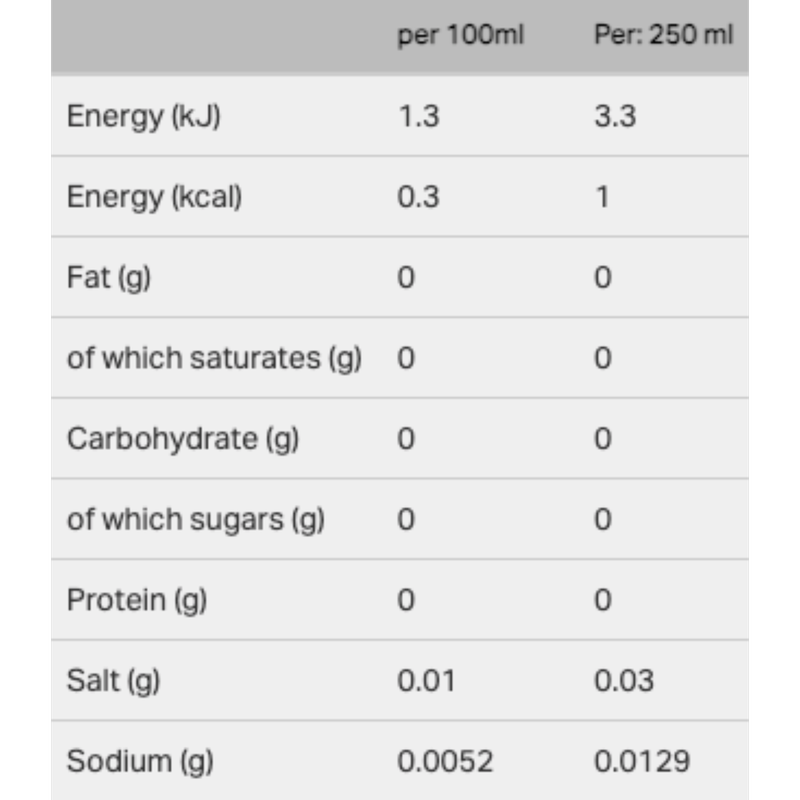Select the Sodium (g) row label
800x800 pixels.
(x=140, y=762)
